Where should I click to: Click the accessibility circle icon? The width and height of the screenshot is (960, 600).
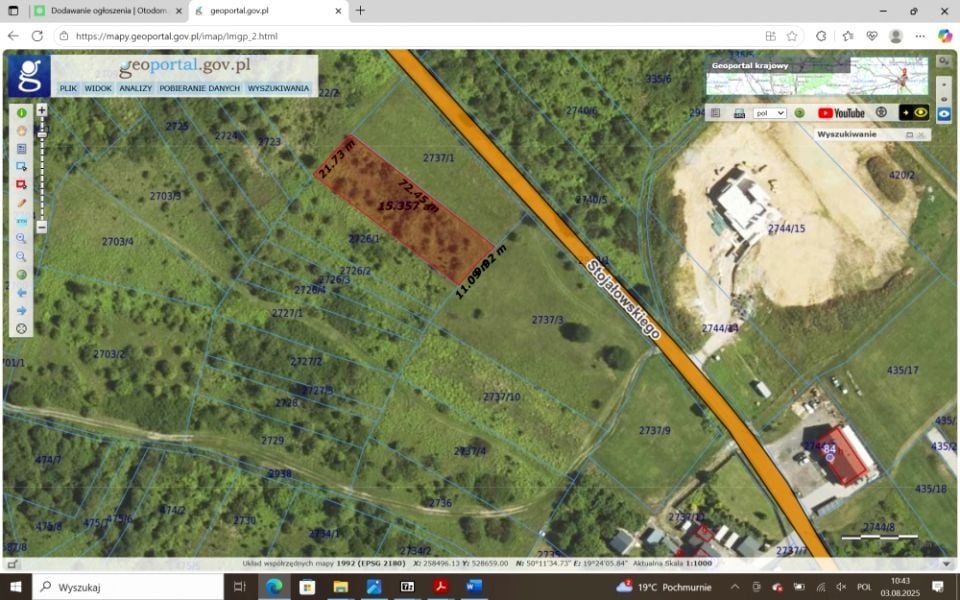pyautogui.click(x=881, y=113)
